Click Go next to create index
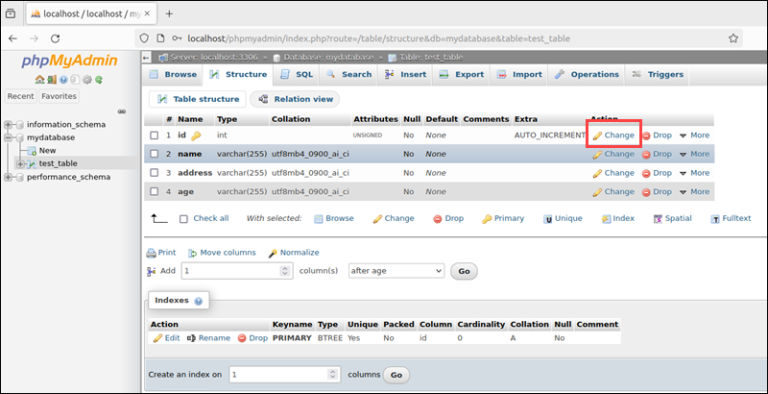 (x=396, y=375)
